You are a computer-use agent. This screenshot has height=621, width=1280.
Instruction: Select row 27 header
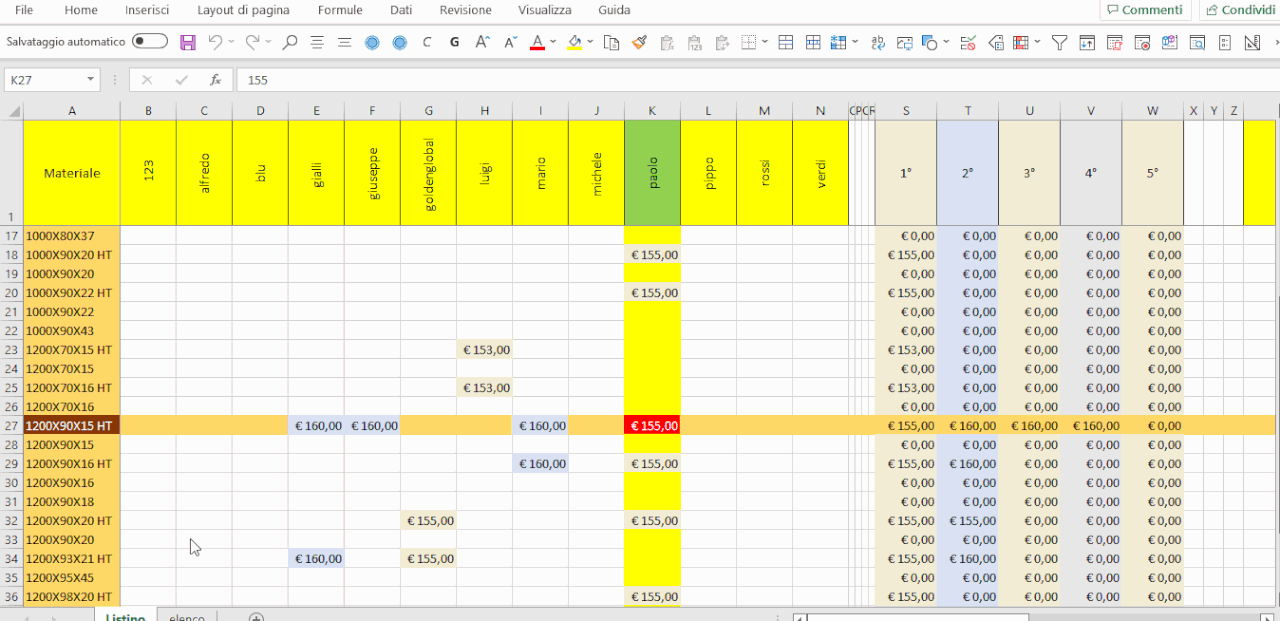(12, 426)
